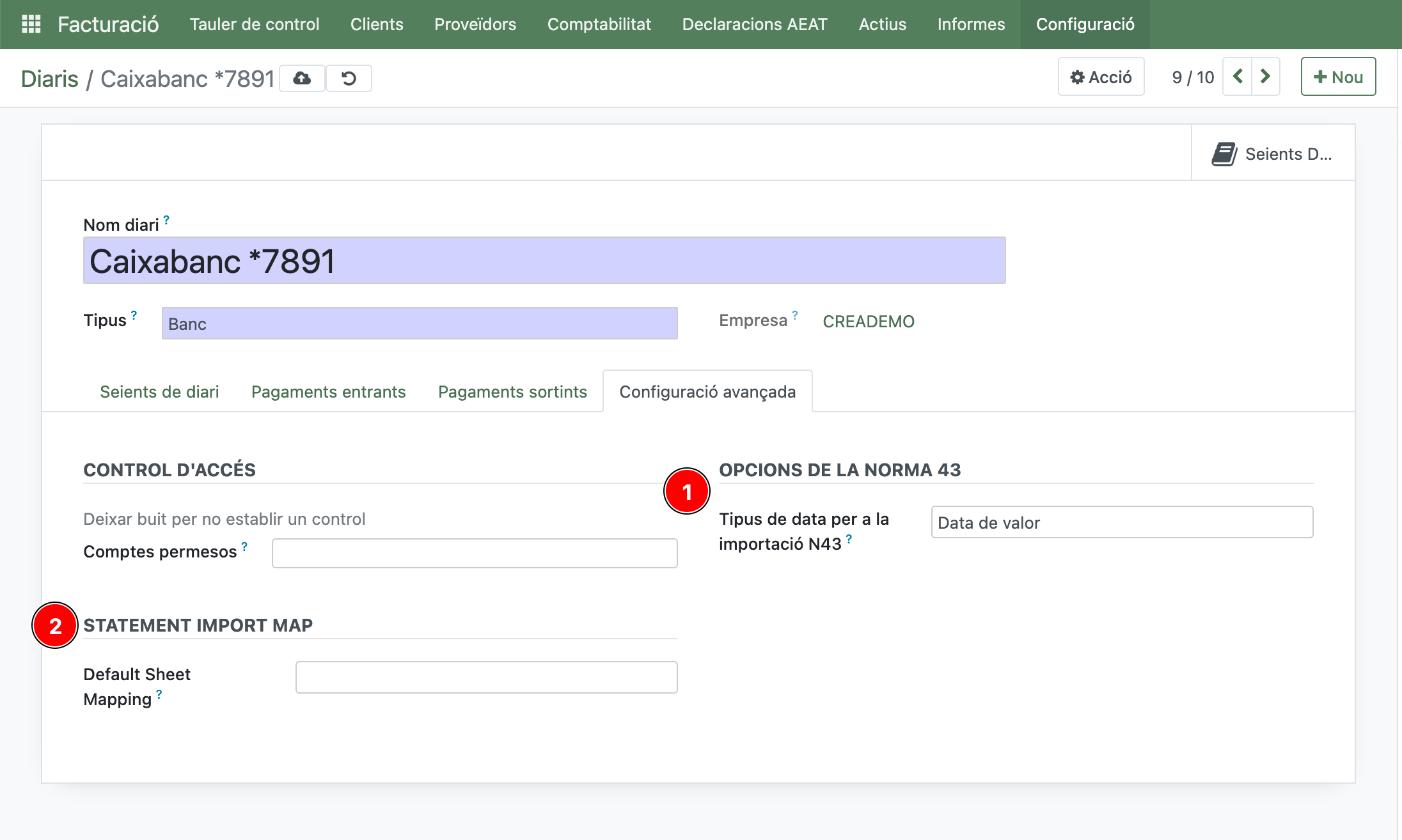This screenshot has width=1402, height=840.
Task: Click help icon next to Tipus
Action: [134, 315]
